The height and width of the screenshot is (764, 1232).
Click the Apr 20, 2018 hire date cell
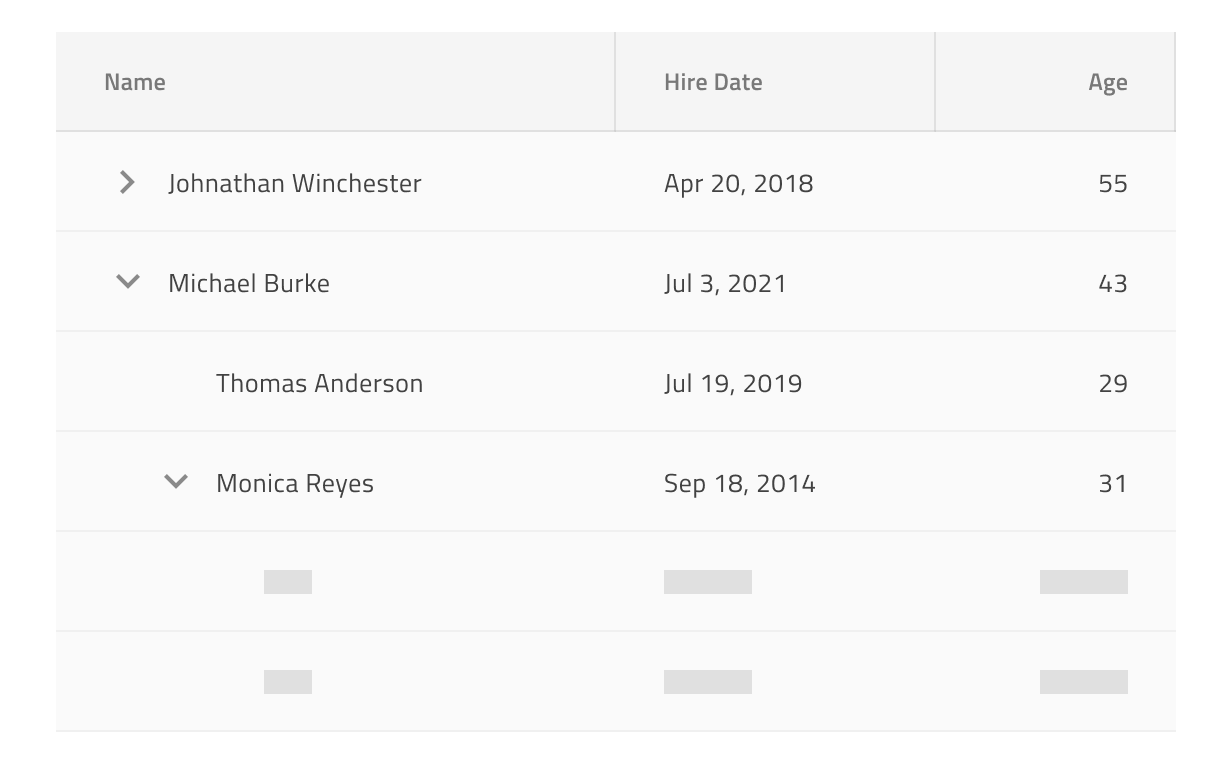775,182
